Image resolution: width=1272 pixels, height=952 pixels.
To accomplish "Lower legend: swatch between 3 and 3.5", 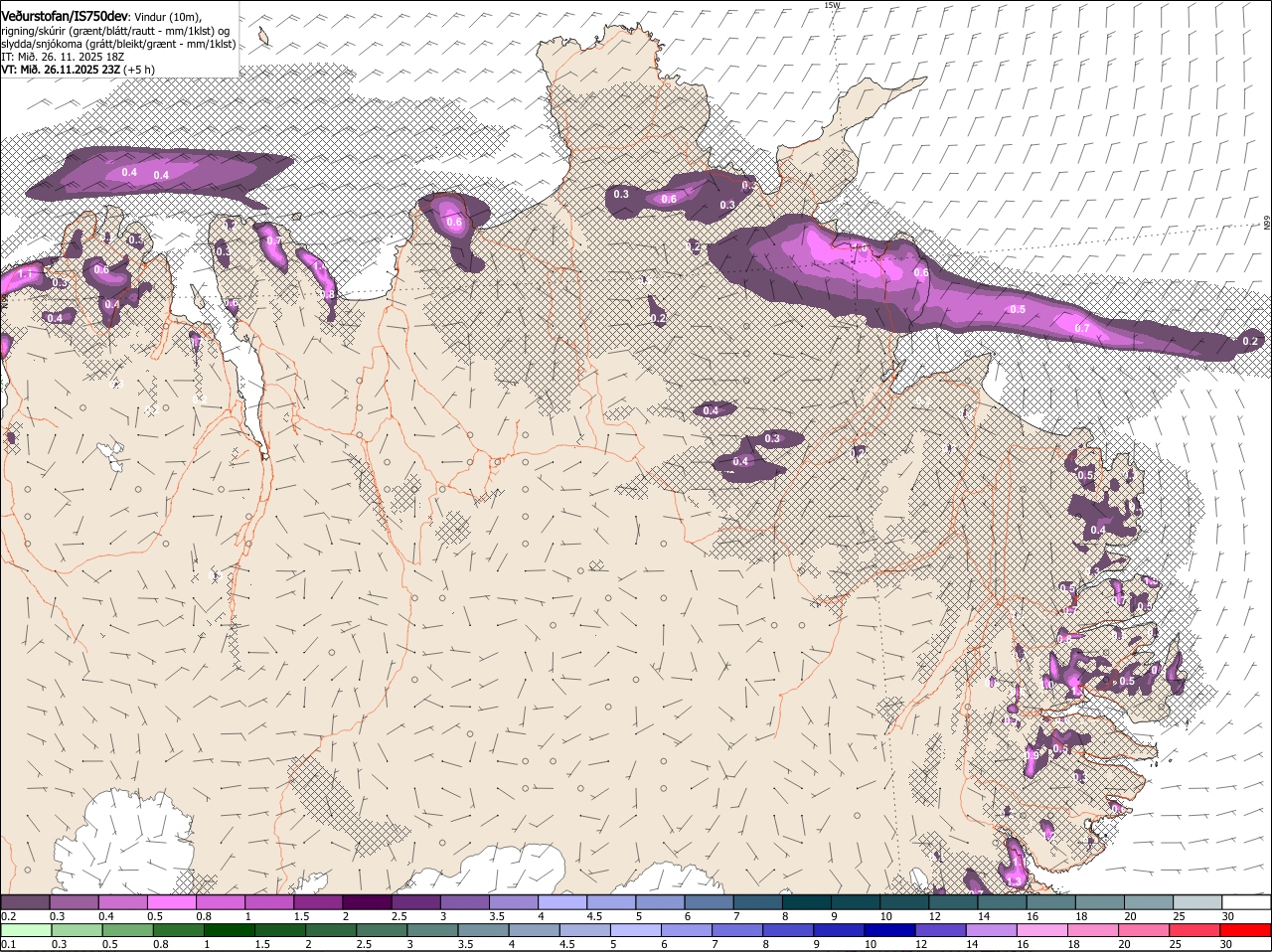I will click(x=432, y=930).
